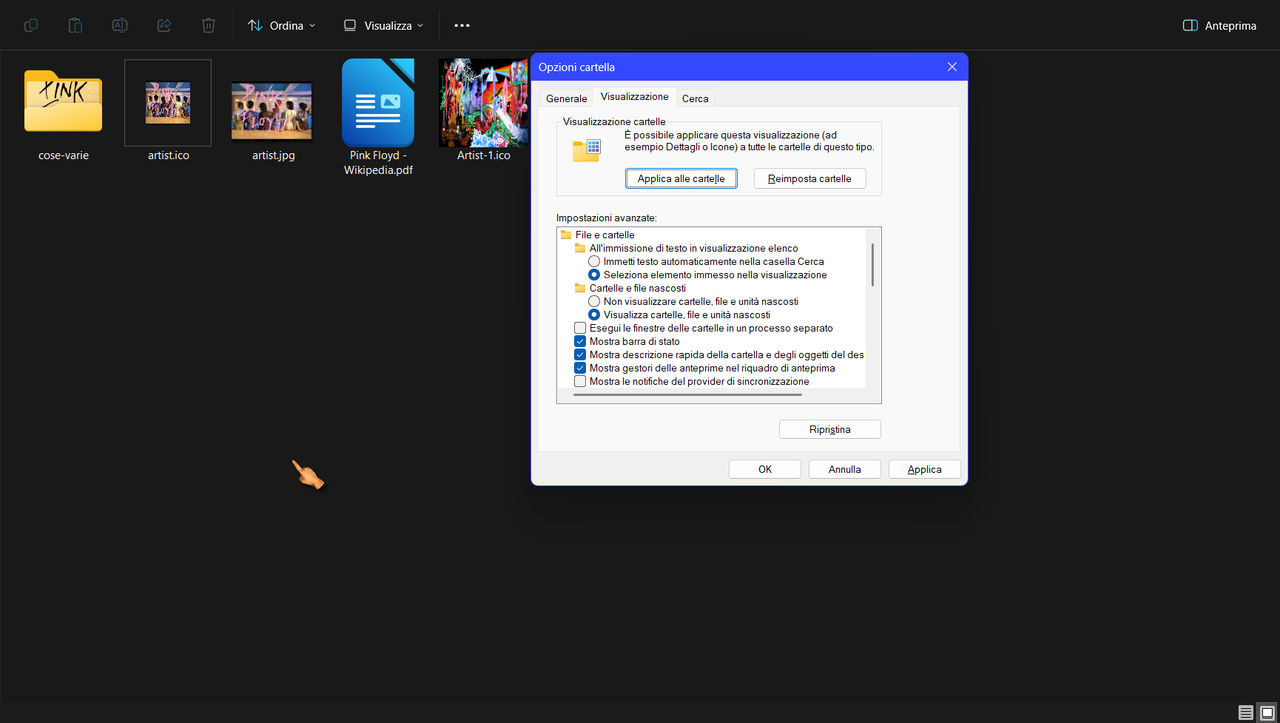Click the Ripristina button

click(829, 428)
